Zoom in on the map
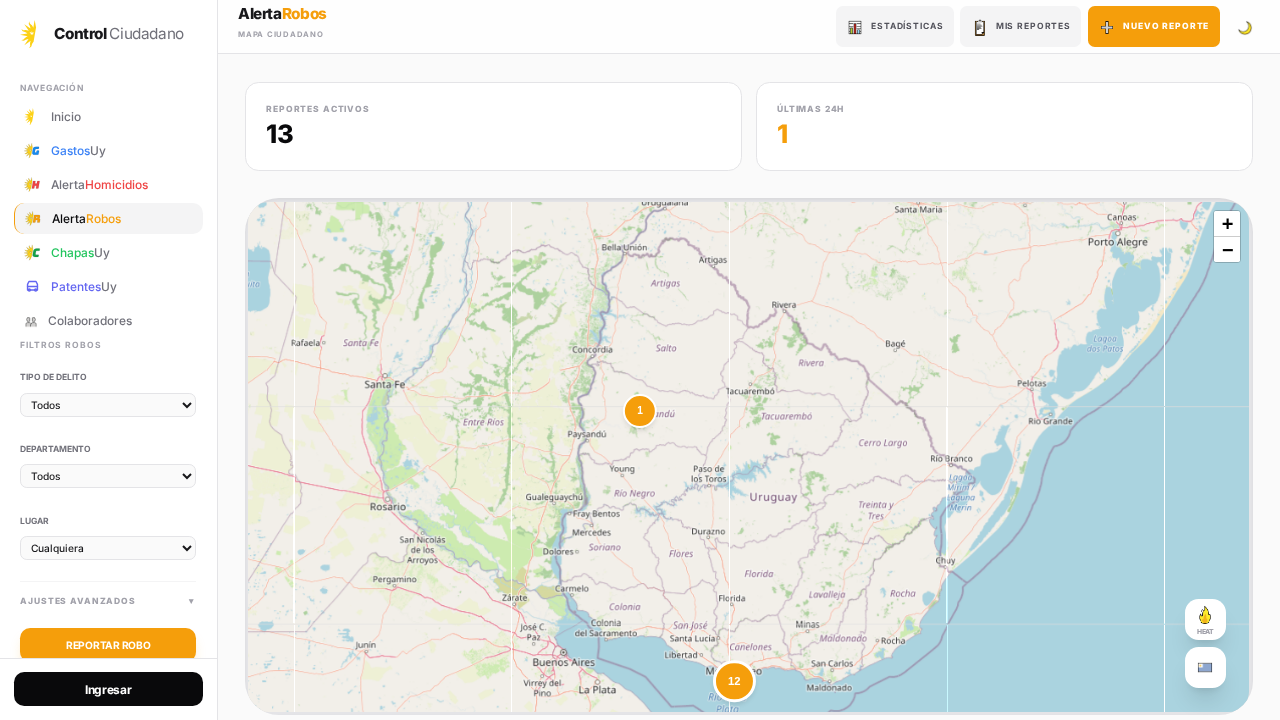Screen dimensions: 1280x720 tap(1227, 224)
